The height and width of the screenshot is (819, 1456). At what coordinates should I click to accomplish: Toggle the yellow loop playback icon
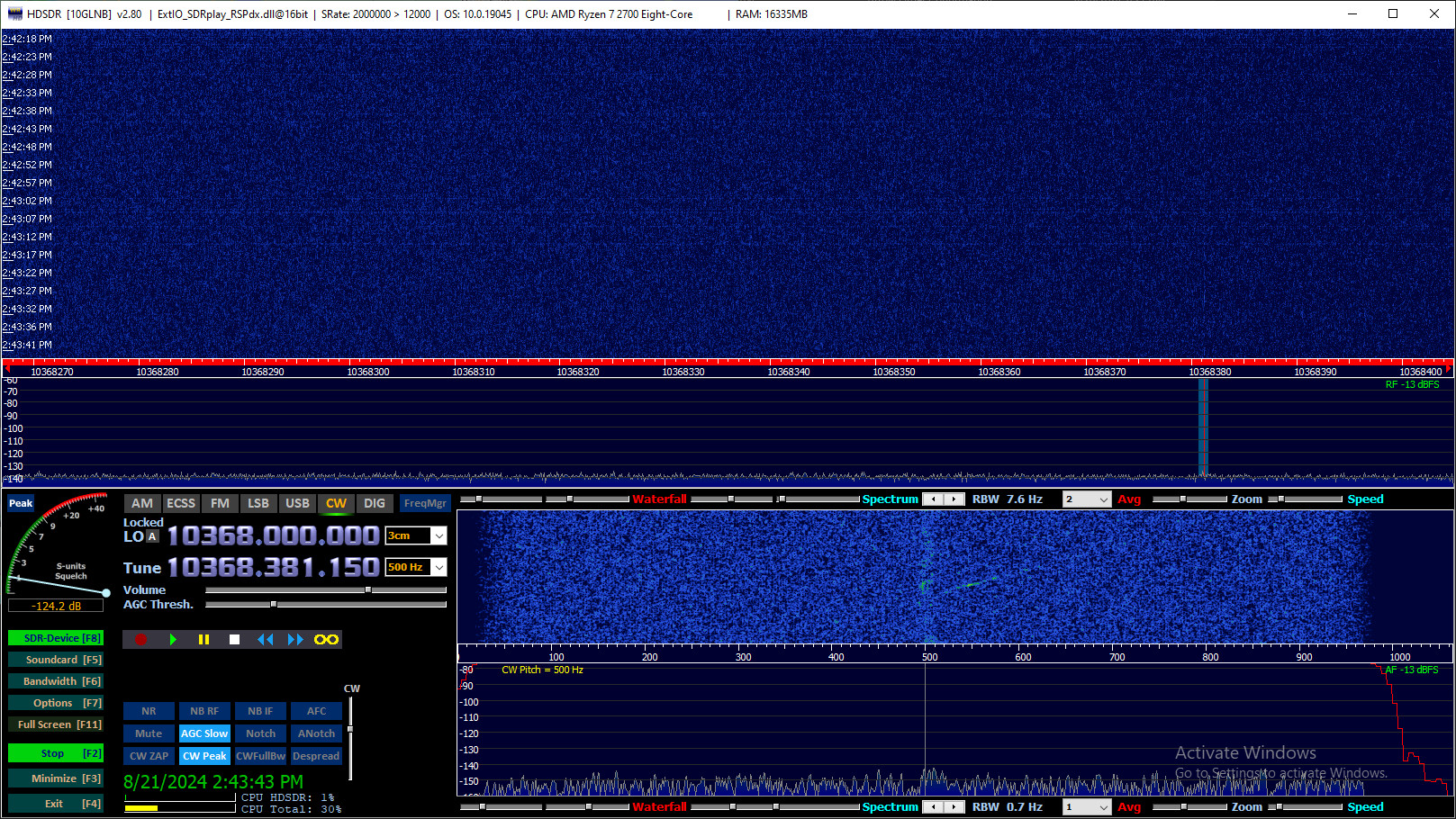[326, 640]
